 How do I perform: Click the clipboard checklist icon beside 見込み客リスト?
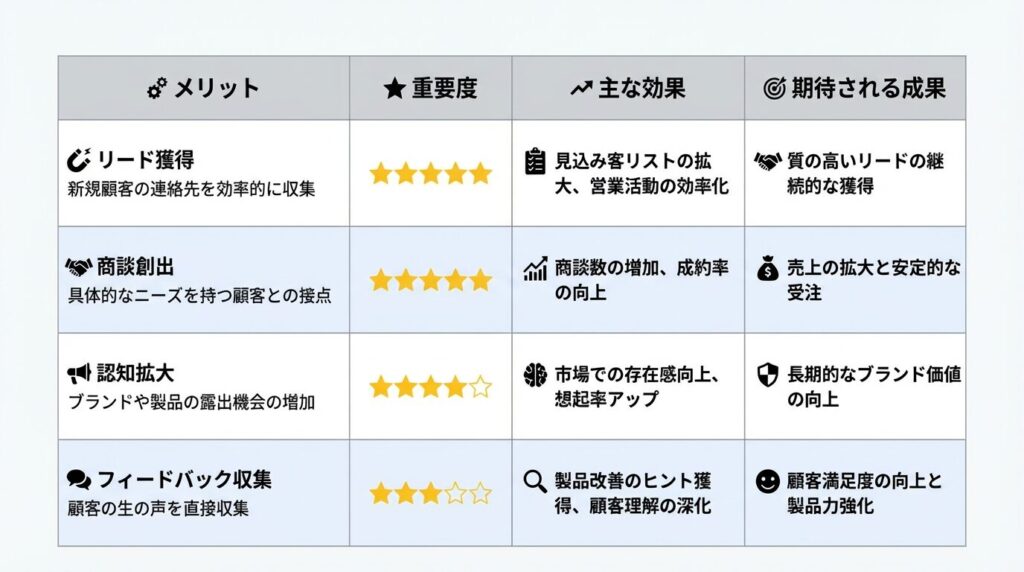(536, 161)
